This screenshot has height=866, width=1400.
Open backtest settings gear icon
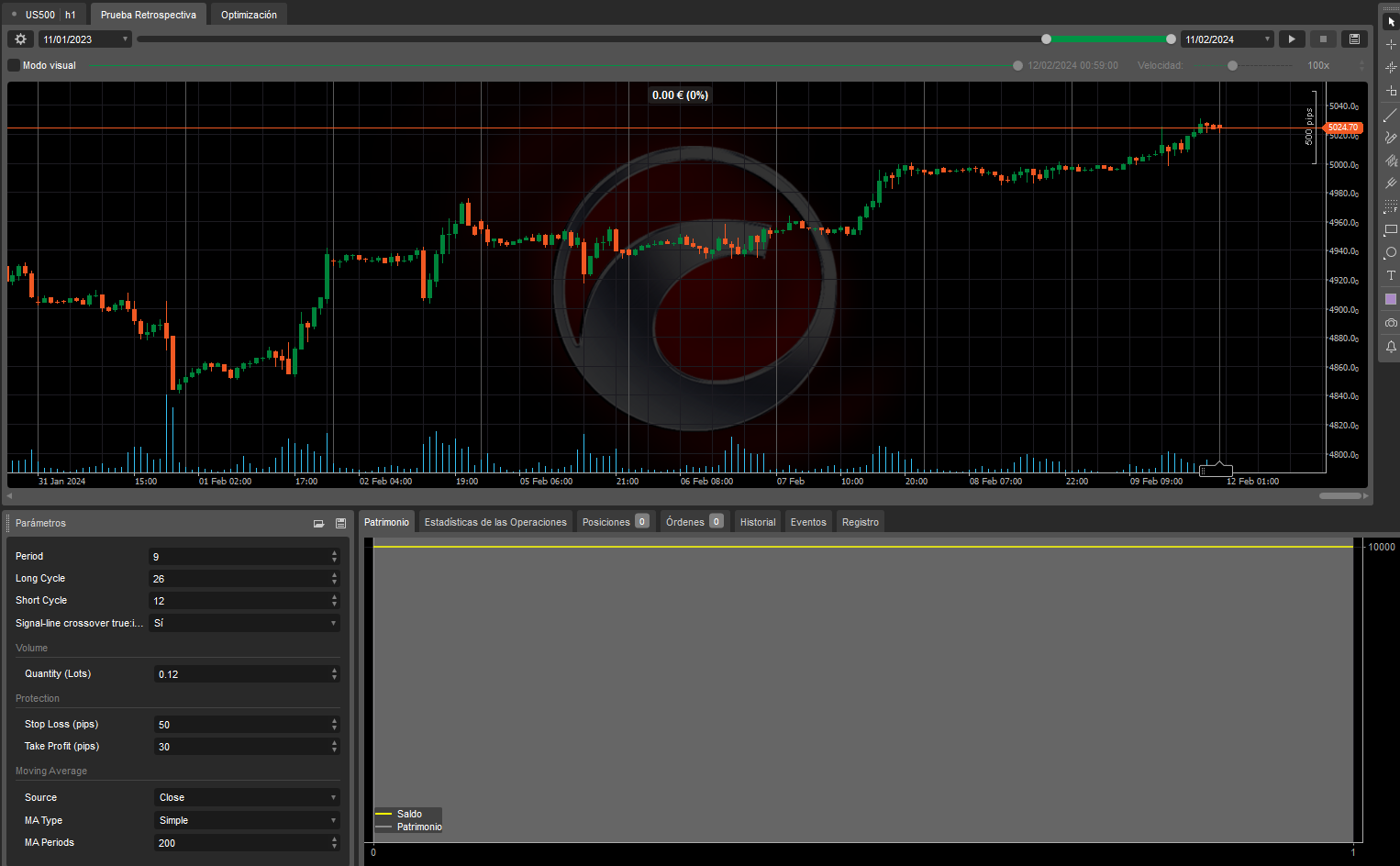tap(21, 39)
